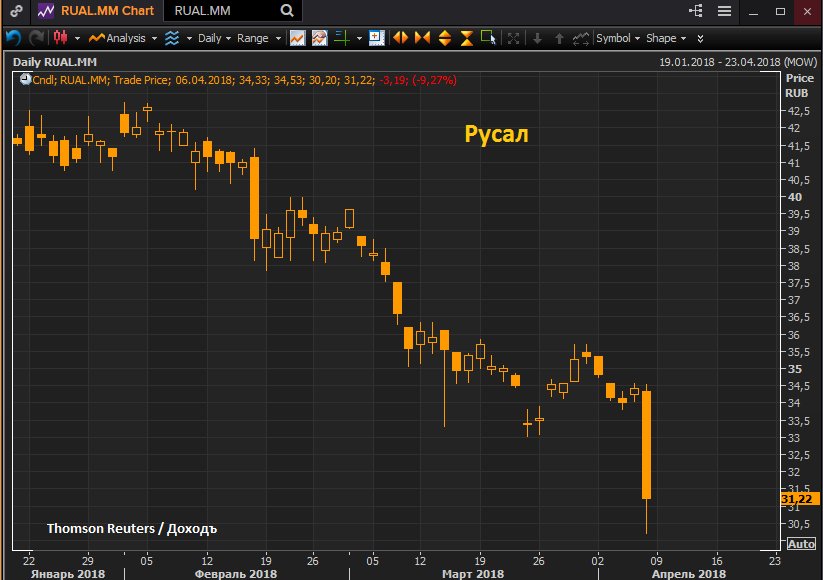823x580 pixels.
Task: Click the Апрель 2018 month label
Action: click(689, 574)
